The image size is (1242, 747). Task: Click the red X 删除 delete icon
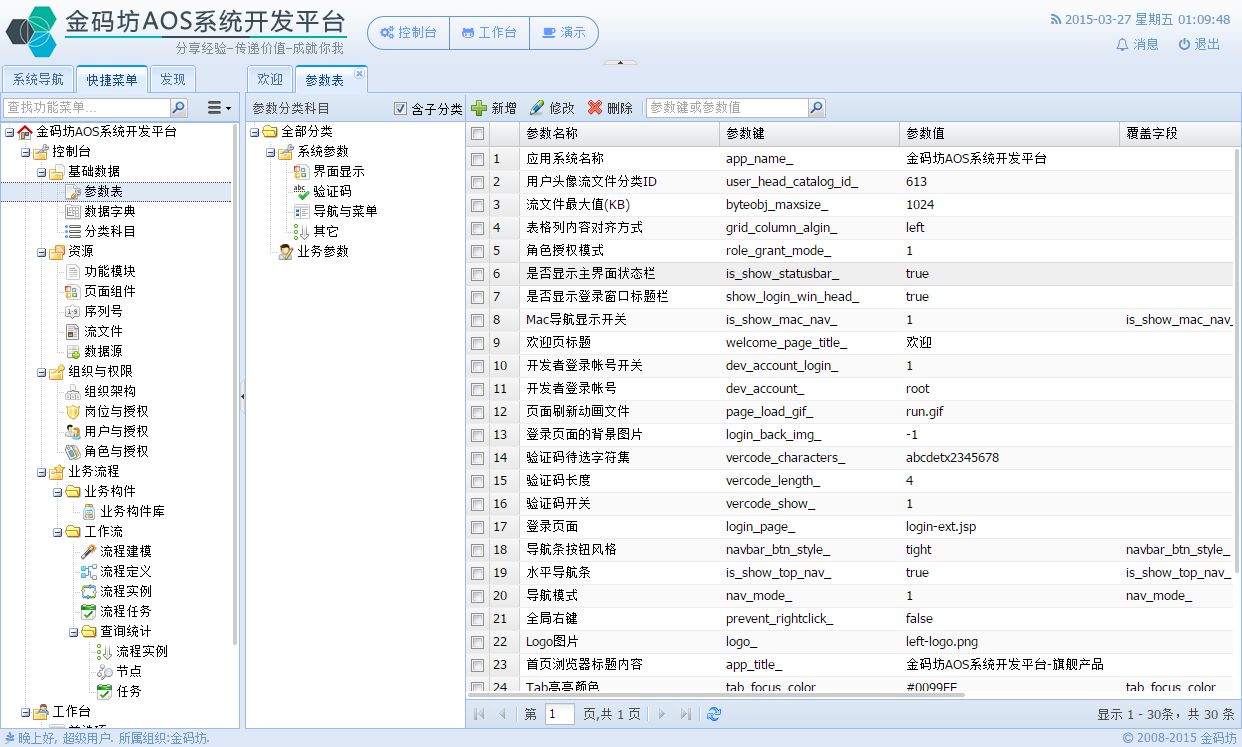click(595, 108)
